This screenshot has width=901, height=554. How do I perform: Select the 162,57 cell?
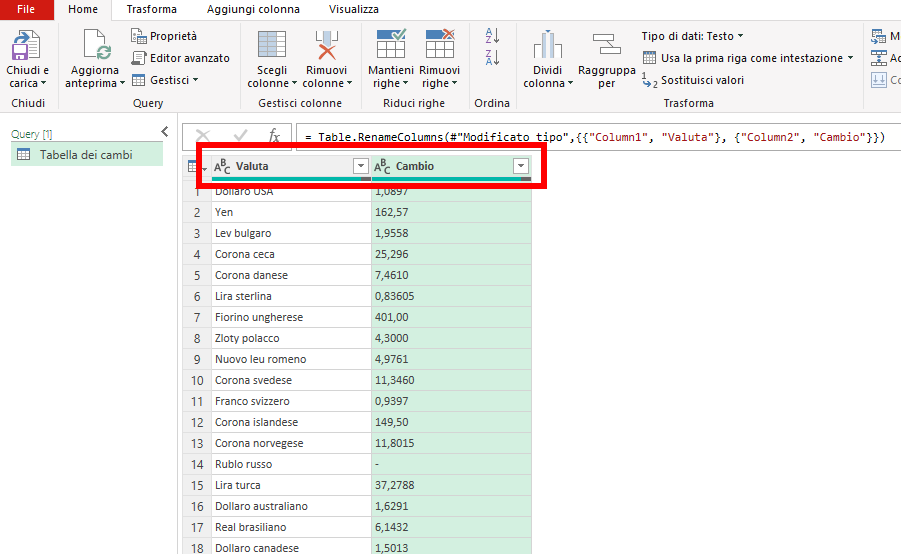(x=452, y=212)
